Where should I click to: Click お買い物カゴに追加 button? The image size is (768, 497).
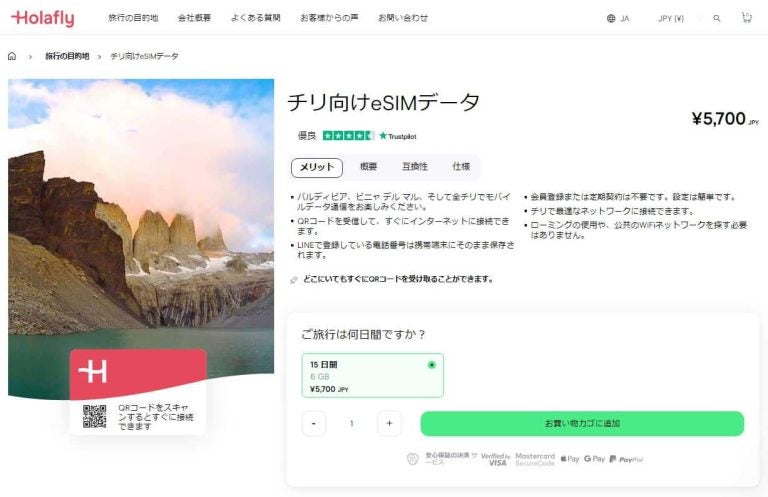(x=582, y=424)
